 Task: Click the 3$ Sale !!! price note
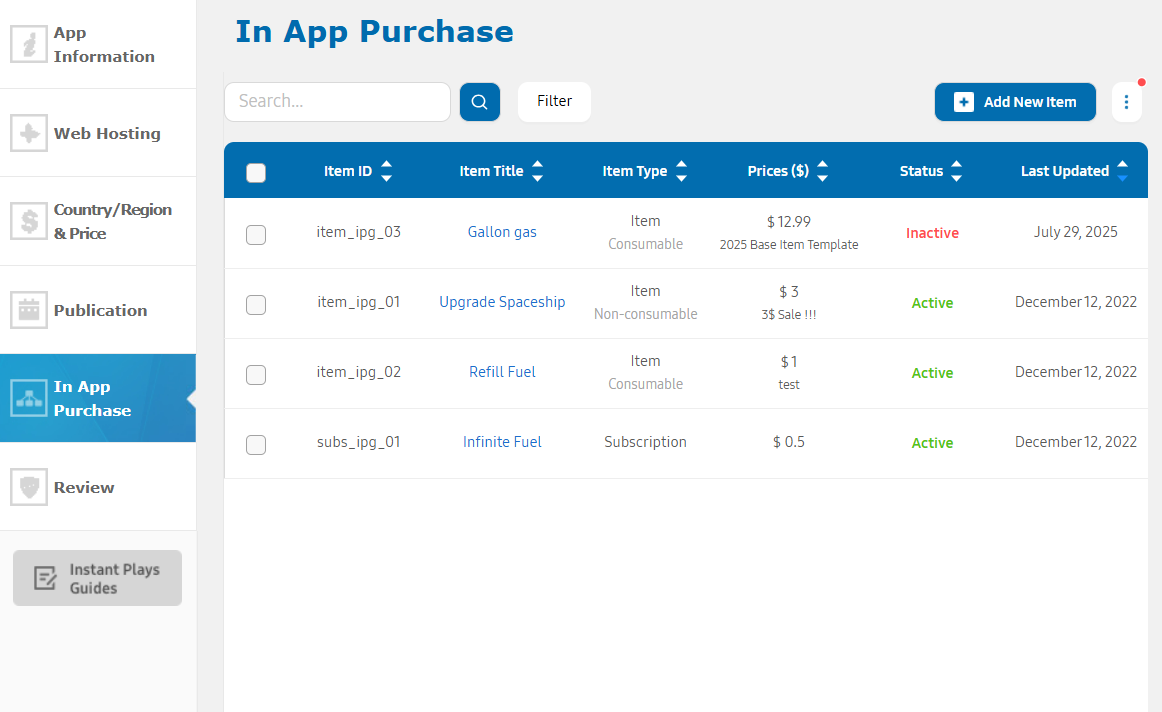(x=788, y=315)
